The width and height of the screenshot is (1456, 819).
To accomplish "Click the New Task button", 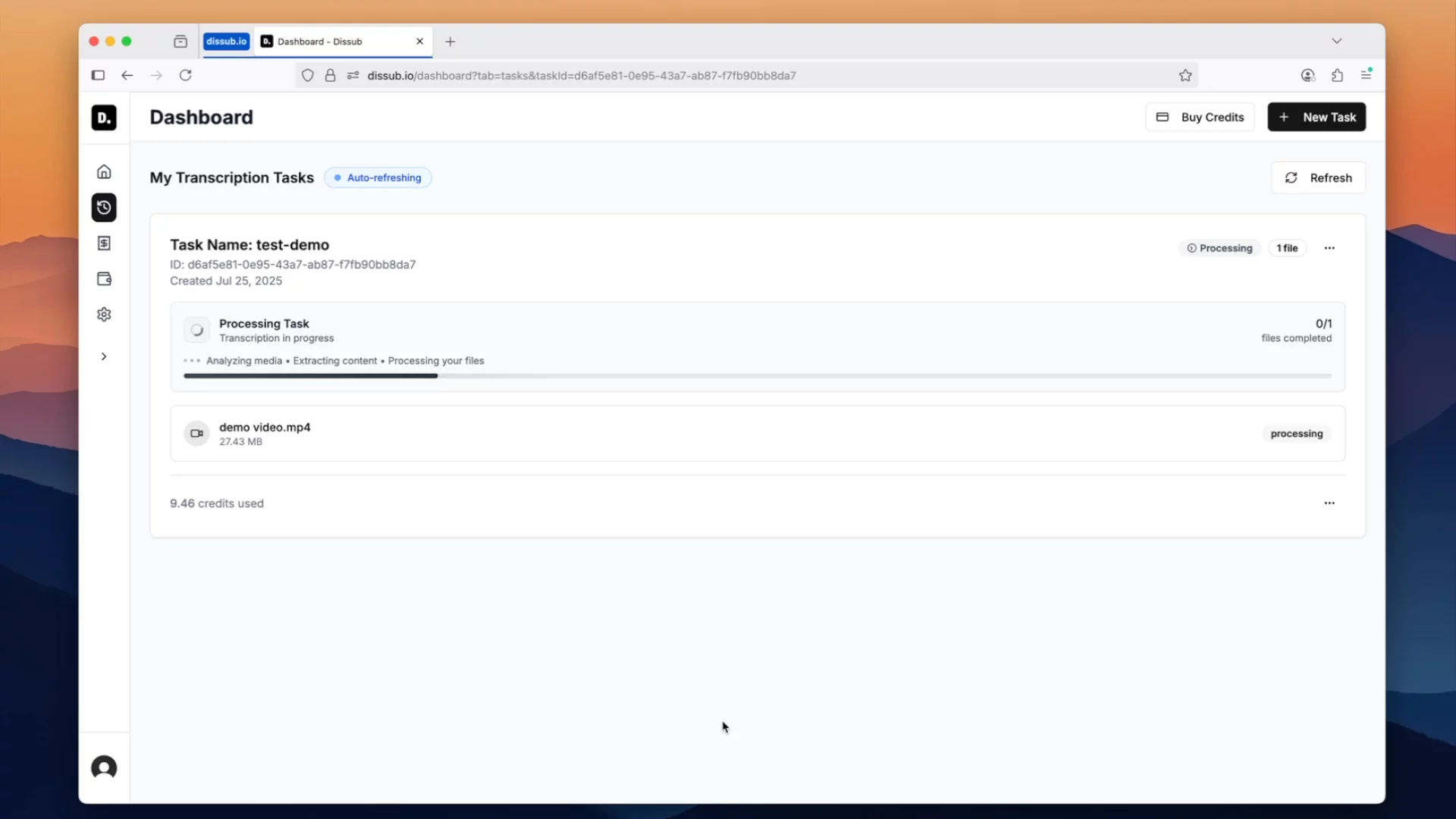I will tap(1316, 117).
